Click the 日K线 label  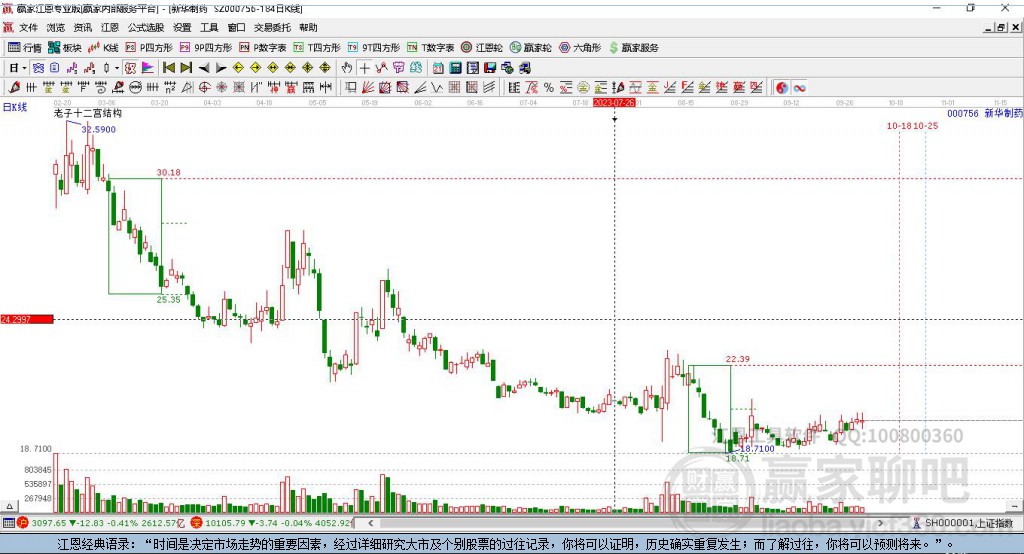coord(14,107)
